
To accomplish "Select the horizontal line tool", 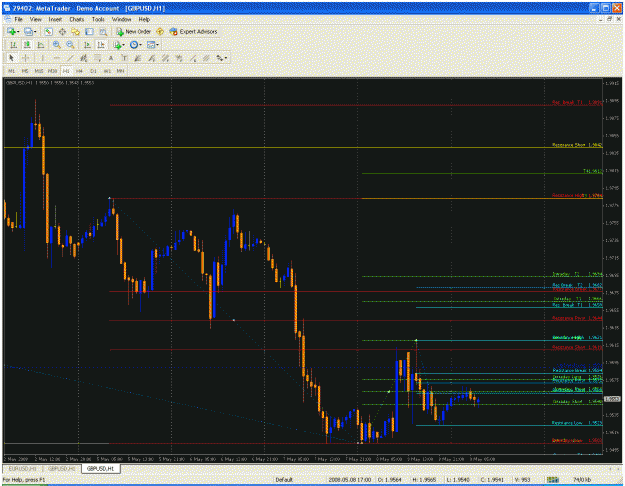I will [56, 58].
